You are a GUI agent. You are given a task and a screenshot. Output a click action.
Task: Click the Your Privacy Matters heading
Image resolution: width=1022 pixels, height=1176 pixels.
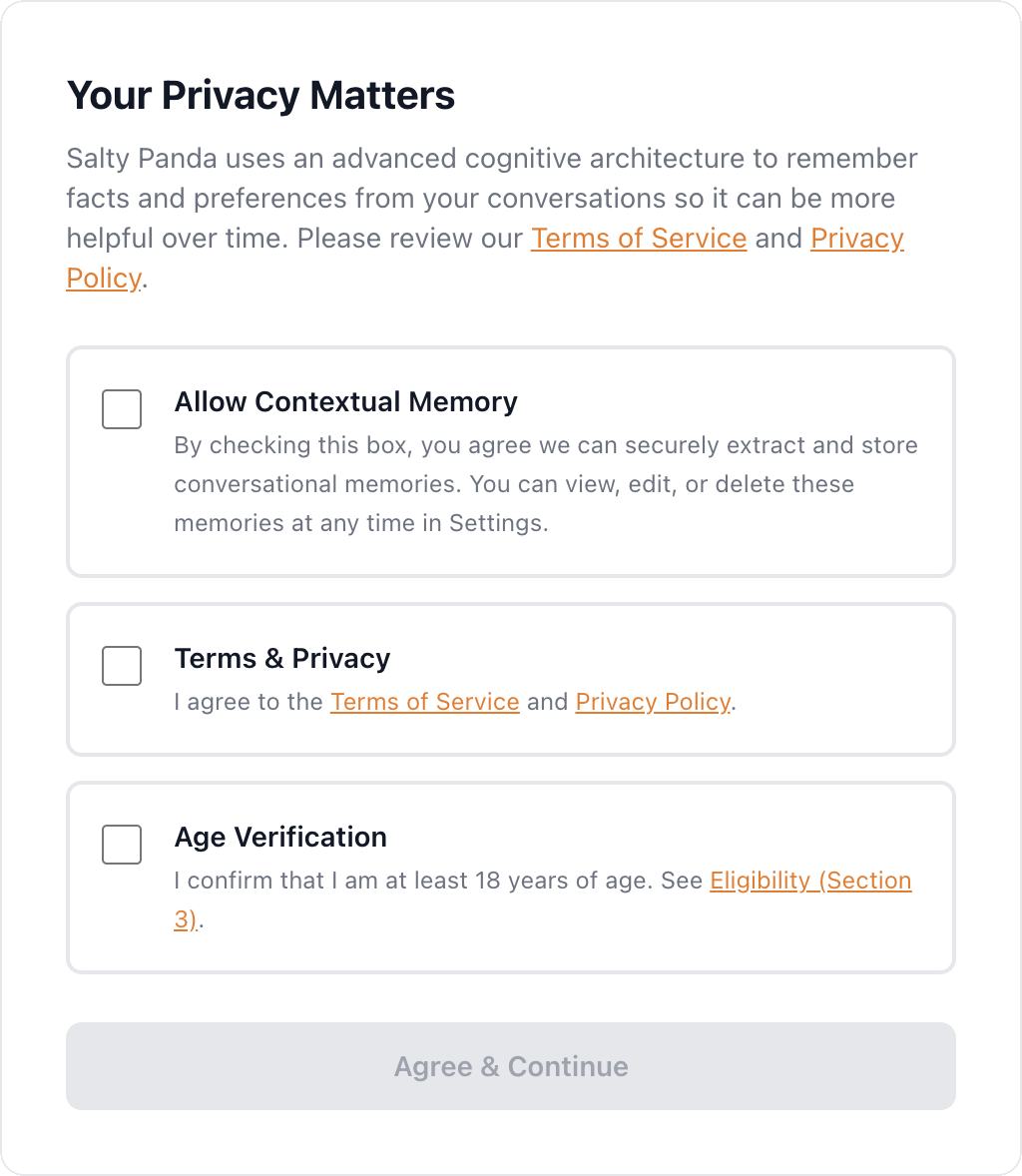(260, 95)
